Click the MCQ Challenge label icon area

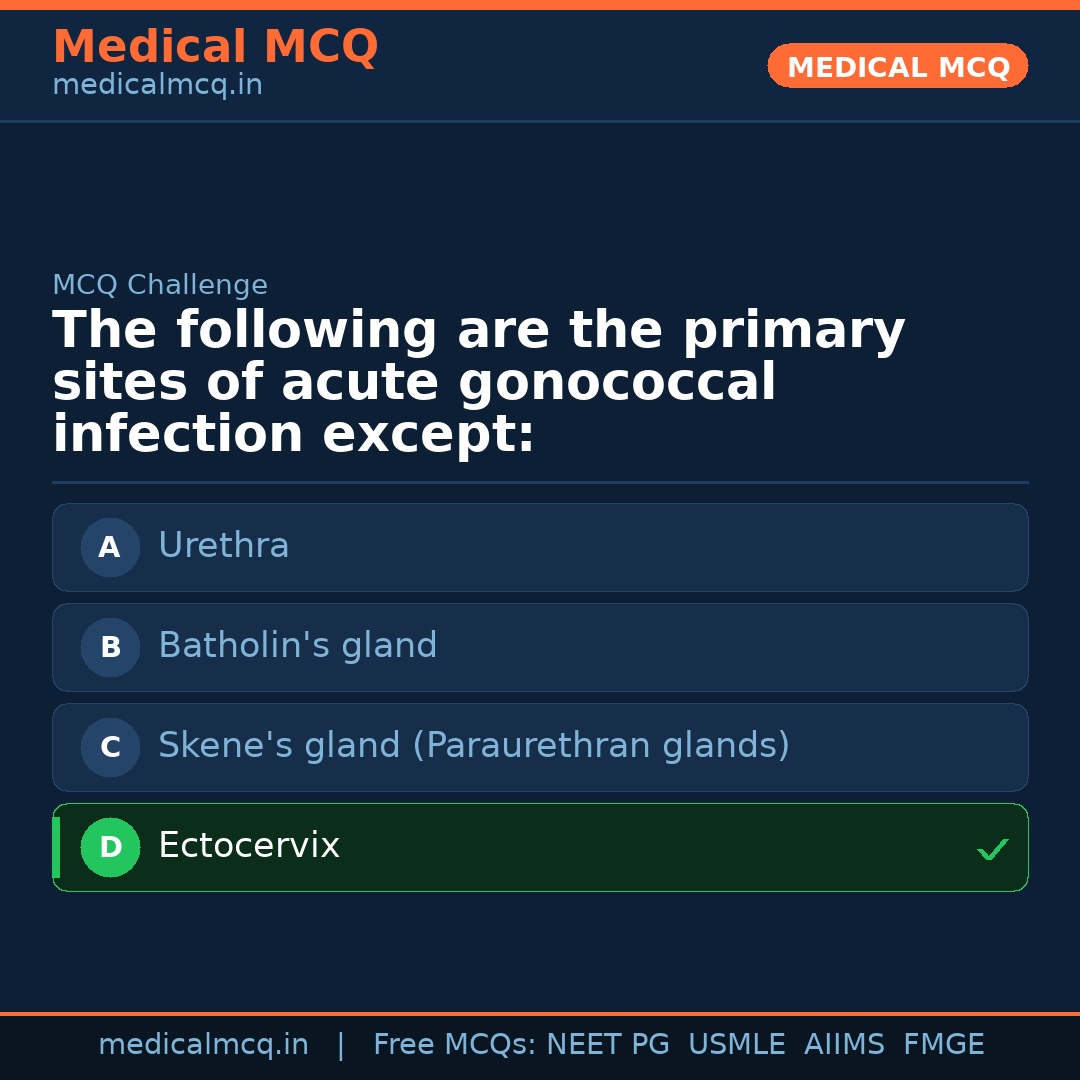click(x=160, y=285)
